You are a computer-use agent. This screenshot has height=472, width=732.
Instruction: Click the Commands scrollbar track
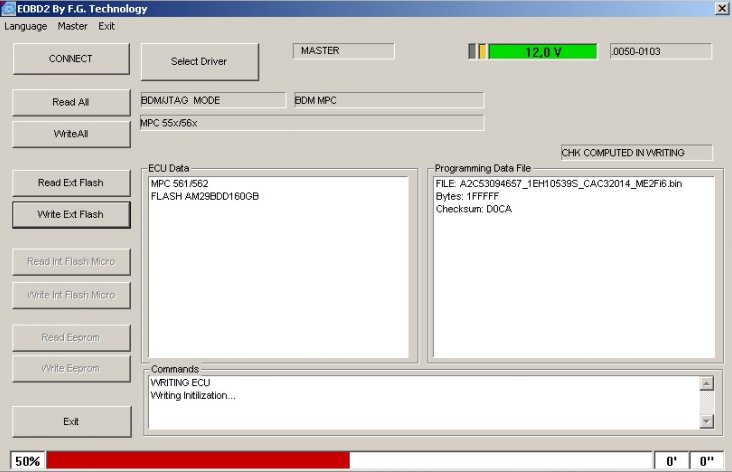coord(707,402)
